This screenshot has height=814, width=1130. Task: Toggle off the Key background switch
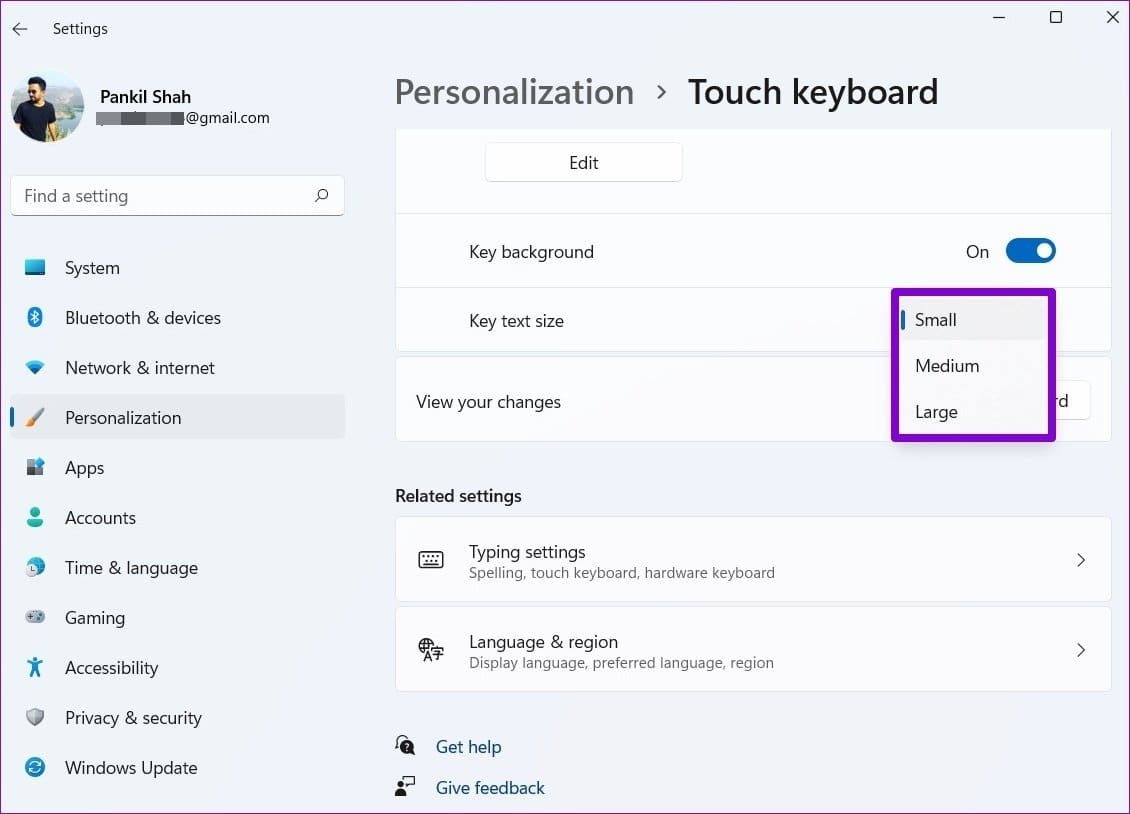1031,251
